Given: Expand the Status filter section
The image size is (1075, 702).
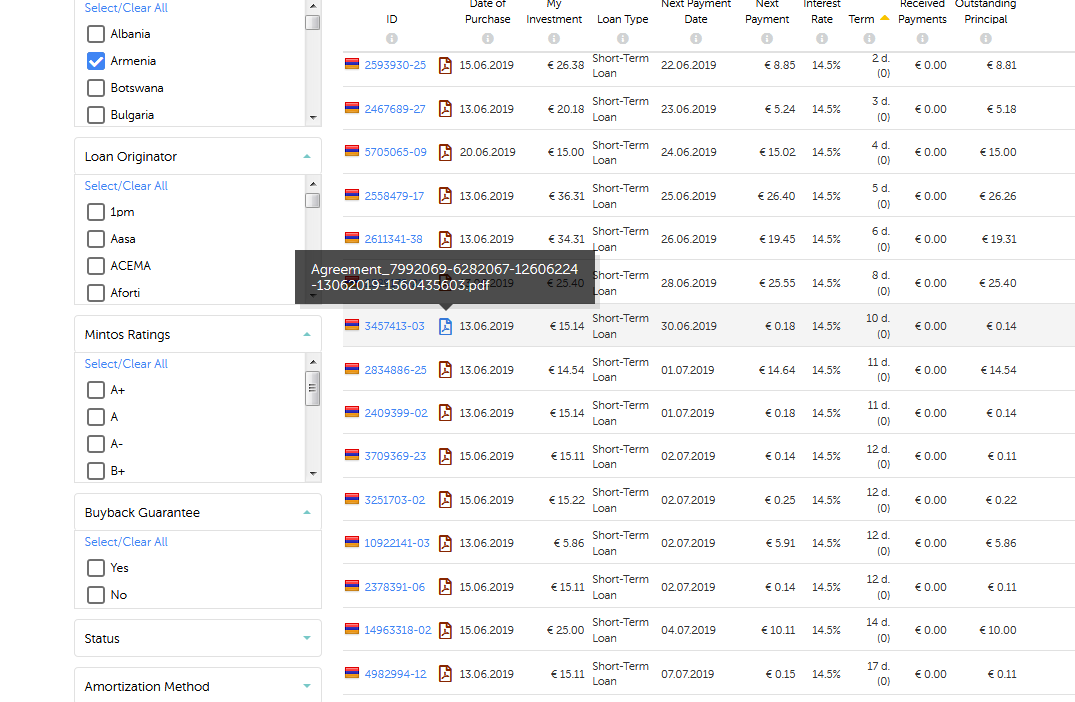Looking at the screenshot, I should (198, 638).
